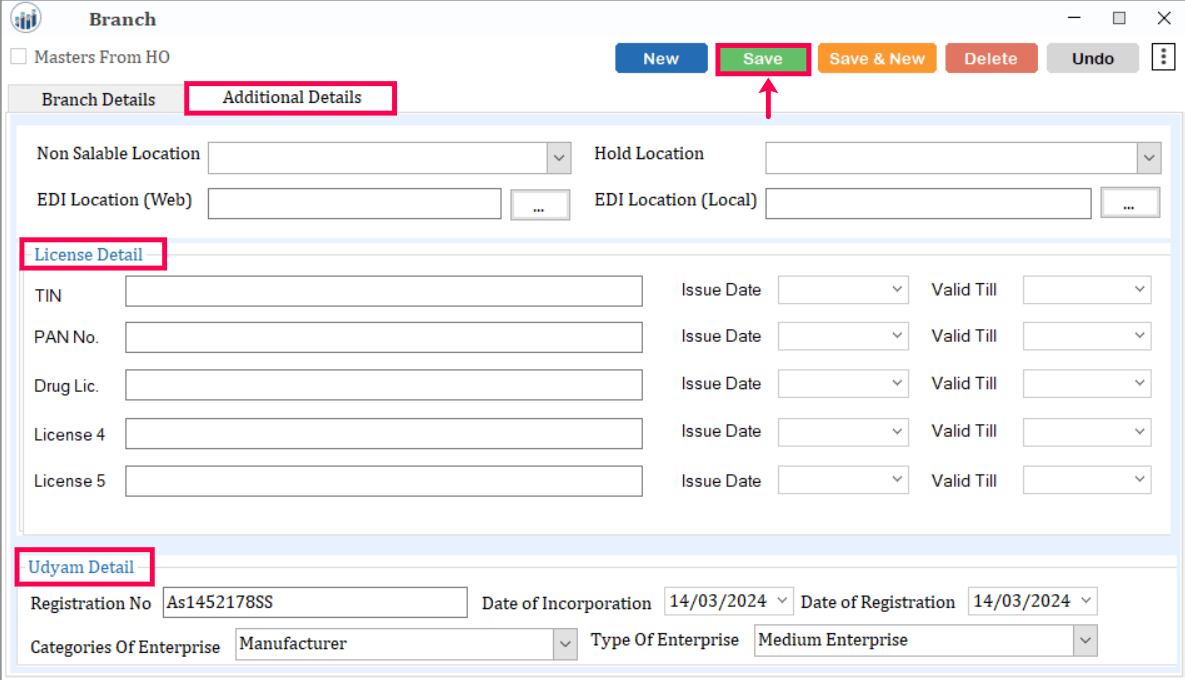
Task: Click the License 5 input field
Action: 384,481
